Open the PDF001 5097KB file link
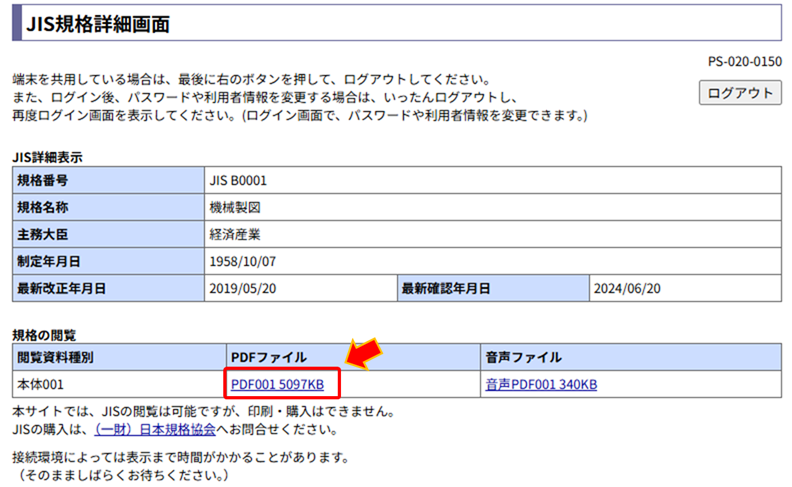This screenshot has height=487, width=792. pyautogui.click(x=277, y=384)
